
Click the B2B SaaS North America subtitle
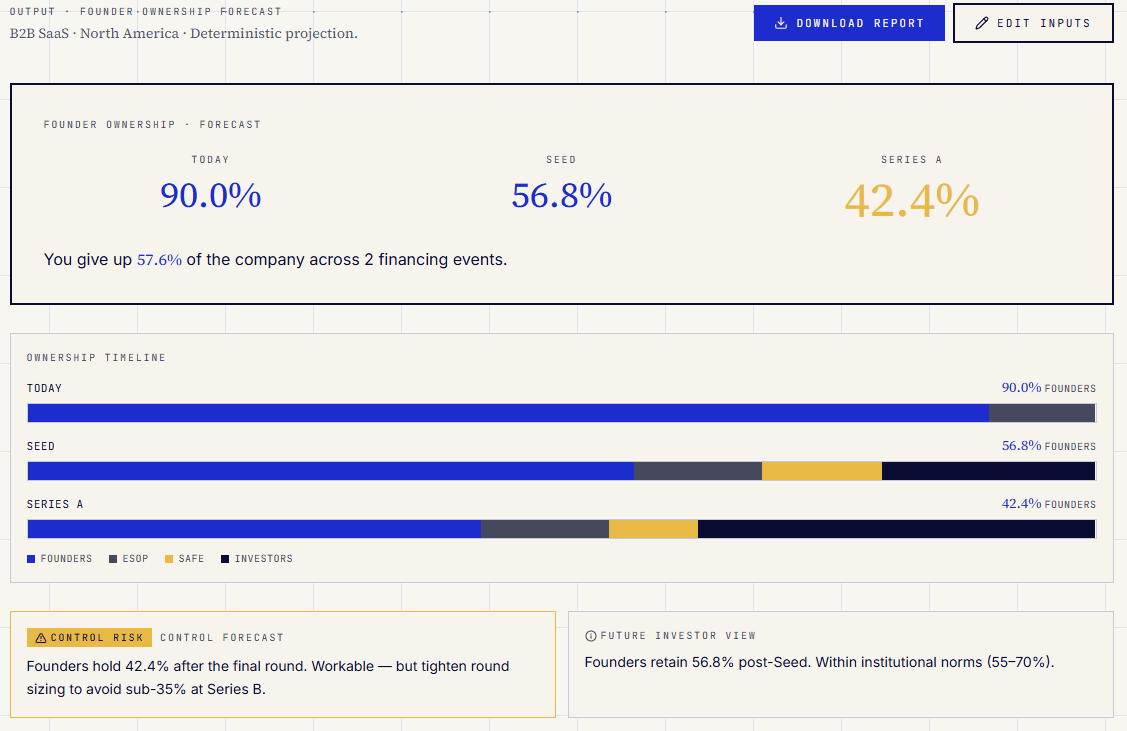pos(183,33)
